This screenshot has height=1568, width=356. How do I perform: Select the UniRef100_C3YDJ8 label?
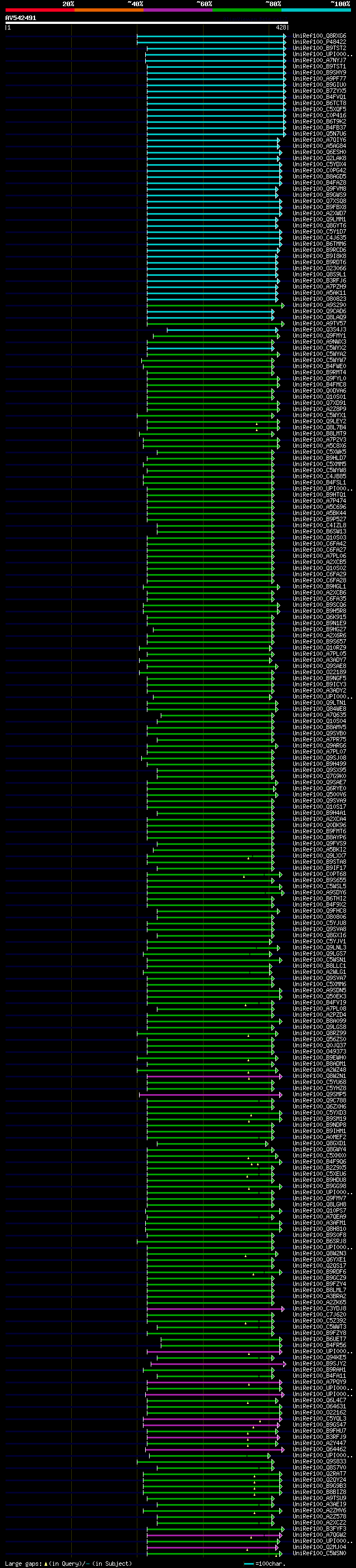(319, 1308)
